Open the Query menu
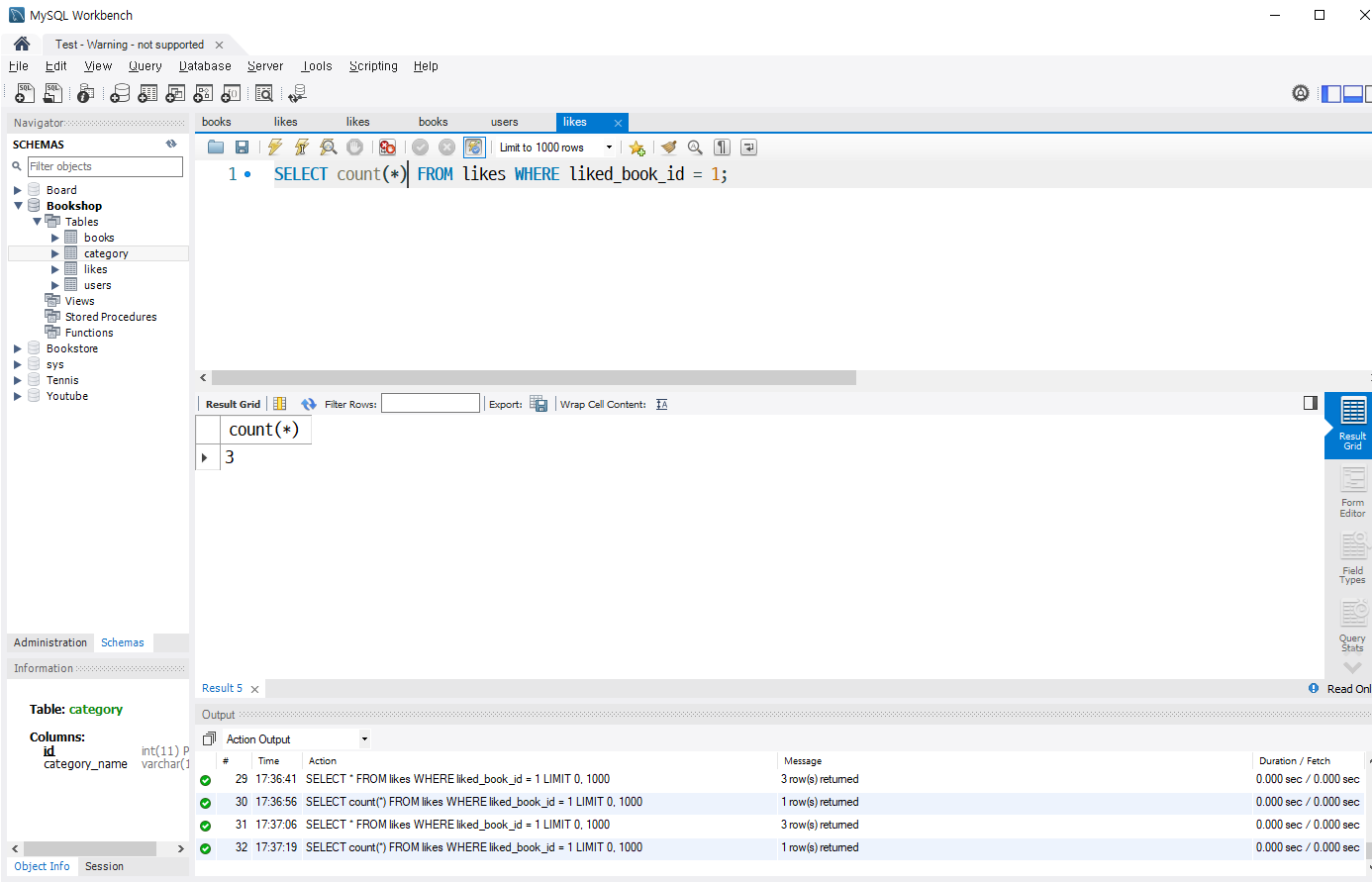Viewport: 1372px width, 883px height. coord(145,66)
